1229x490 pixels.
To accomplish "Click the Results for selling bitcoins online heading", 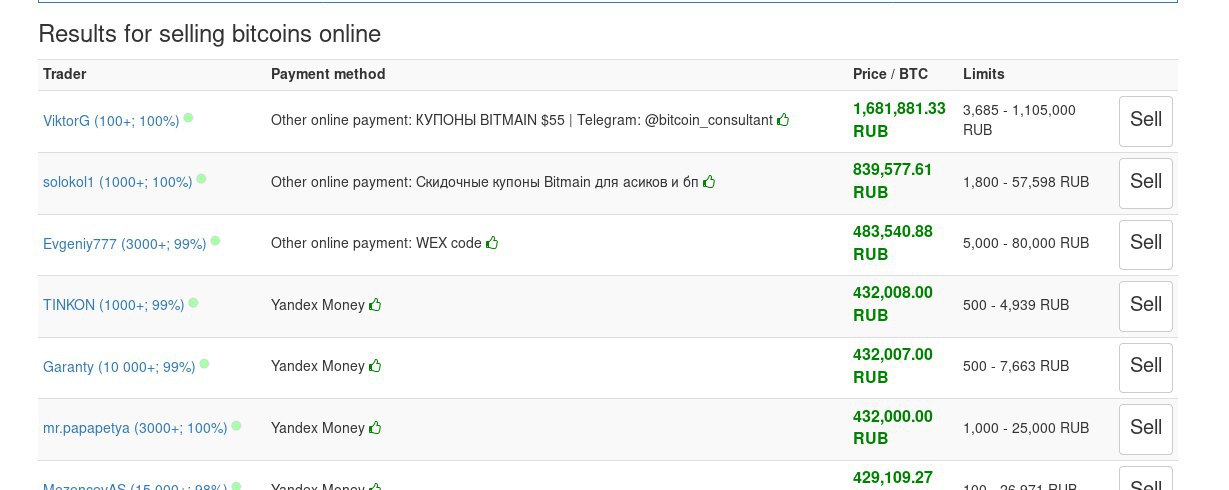I will [209, 34].
